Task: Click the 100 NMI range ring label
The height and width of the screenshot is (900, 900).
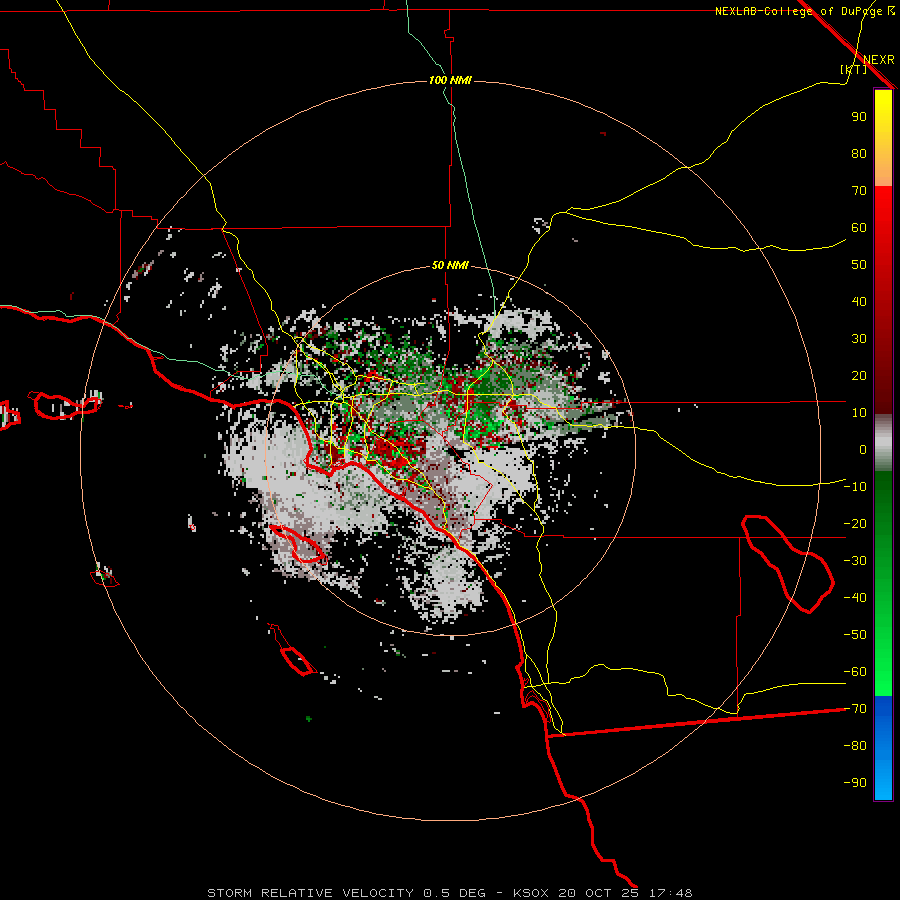Action: tap(449, 80)
